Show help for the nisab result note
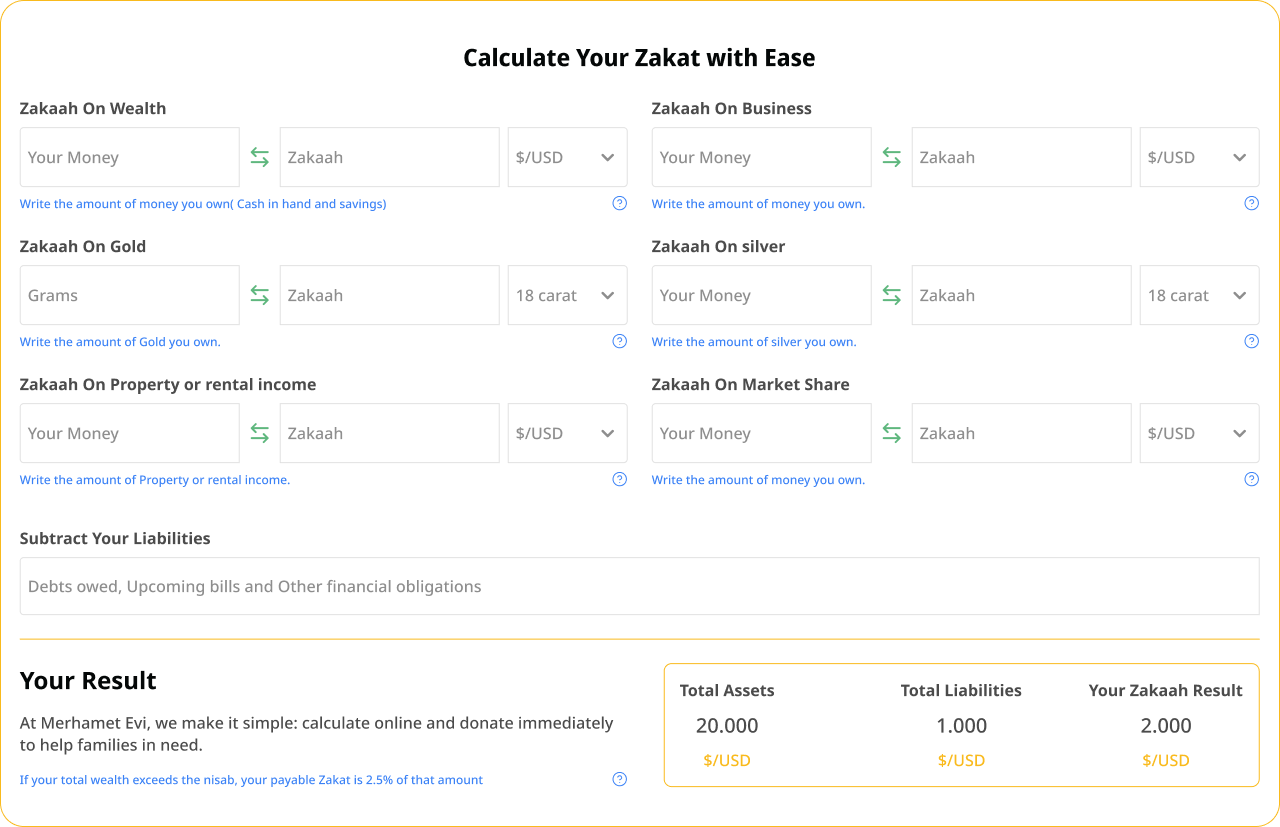The height and width of the screenshot is (827, 1280). coord(620,779)
